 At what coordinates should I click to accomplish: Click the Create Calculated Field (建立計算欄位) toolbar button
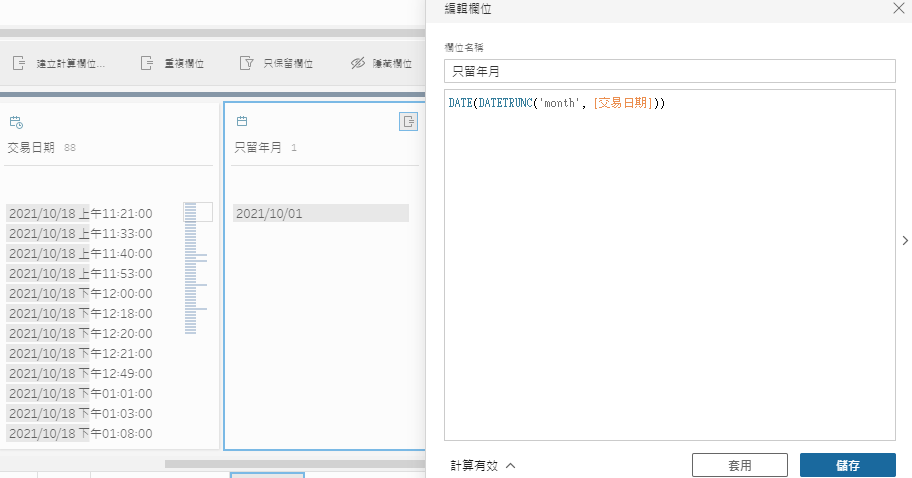[58, 63]
